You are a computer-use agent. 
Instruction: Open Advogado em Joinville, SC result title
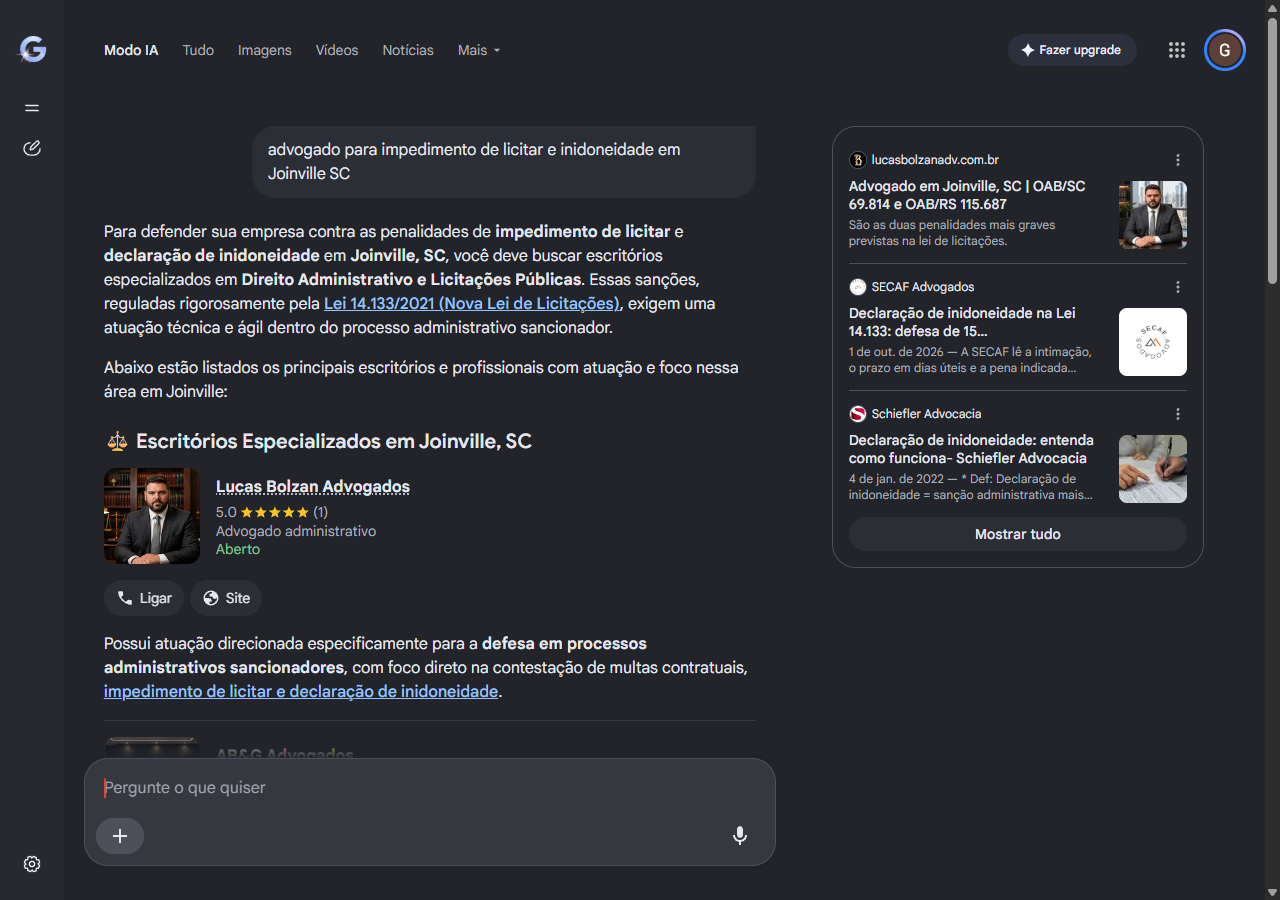pyautogui.click(x=967, y=195)
